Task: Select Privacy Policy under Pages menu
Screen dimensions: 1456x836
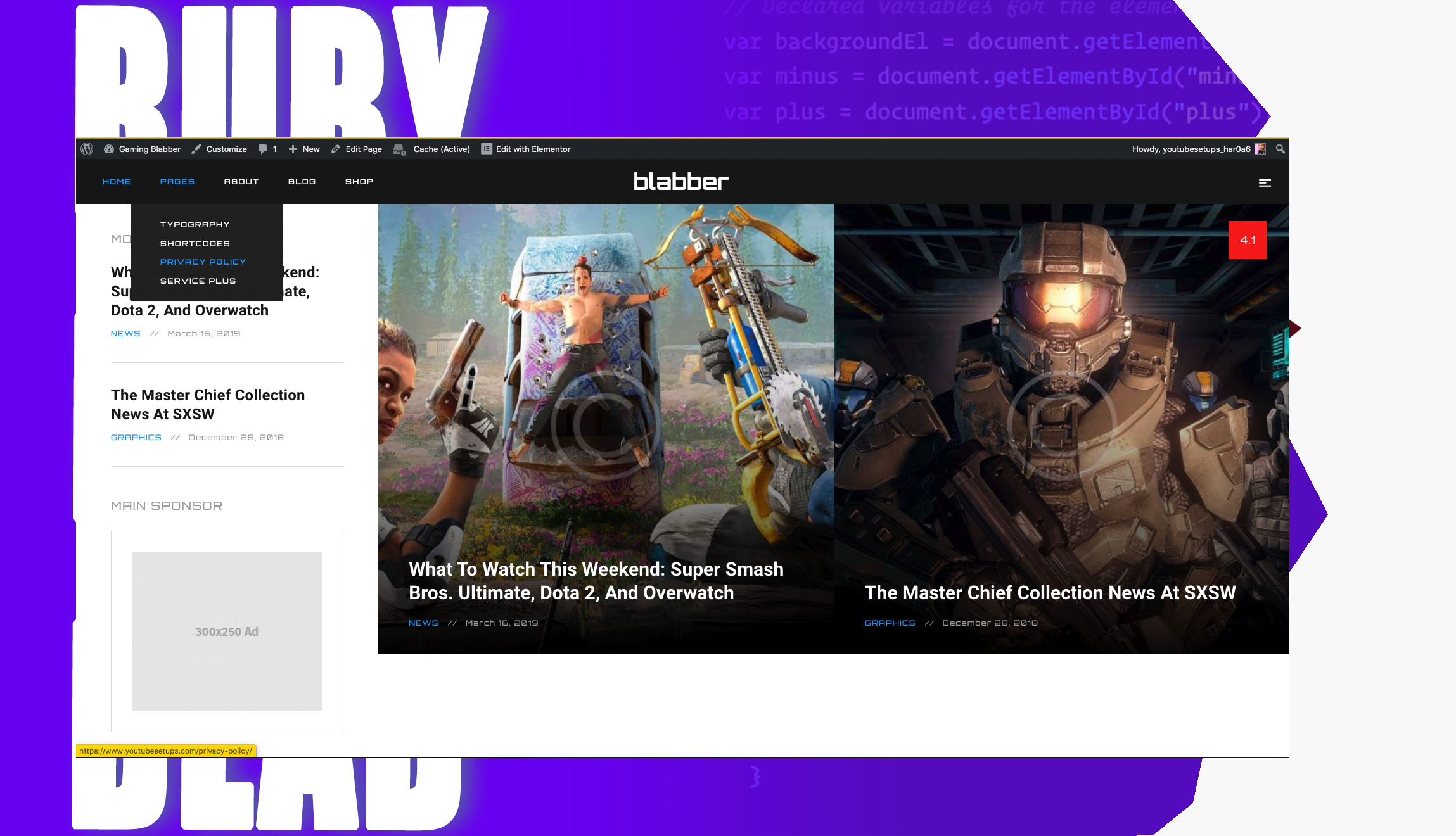Action: pos(202,262)
